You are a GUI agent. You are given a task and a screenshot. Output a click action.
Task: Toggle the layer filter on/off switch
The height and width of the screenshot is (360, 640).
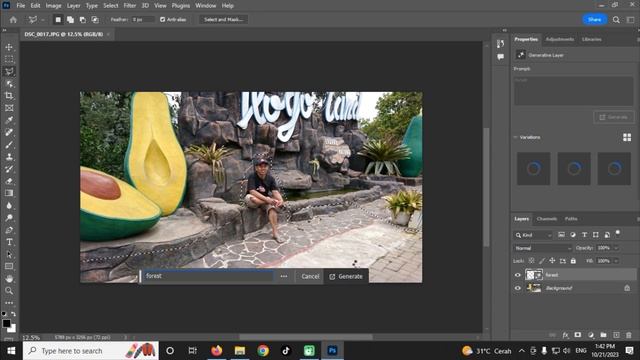pyautogui.click(x=618, y=233)
